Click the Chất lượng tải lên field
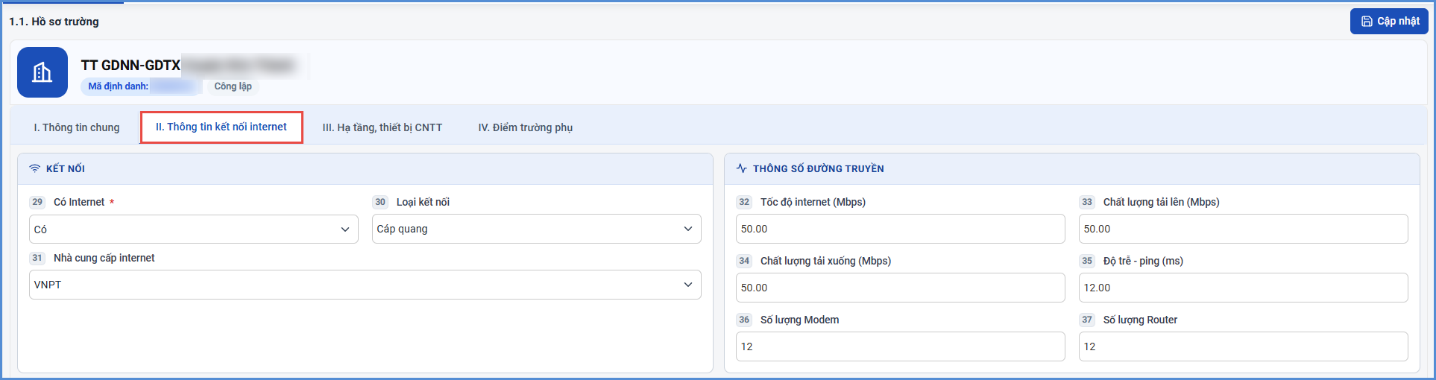Viewport: 1436px width, 380px height. [1243, 229]
